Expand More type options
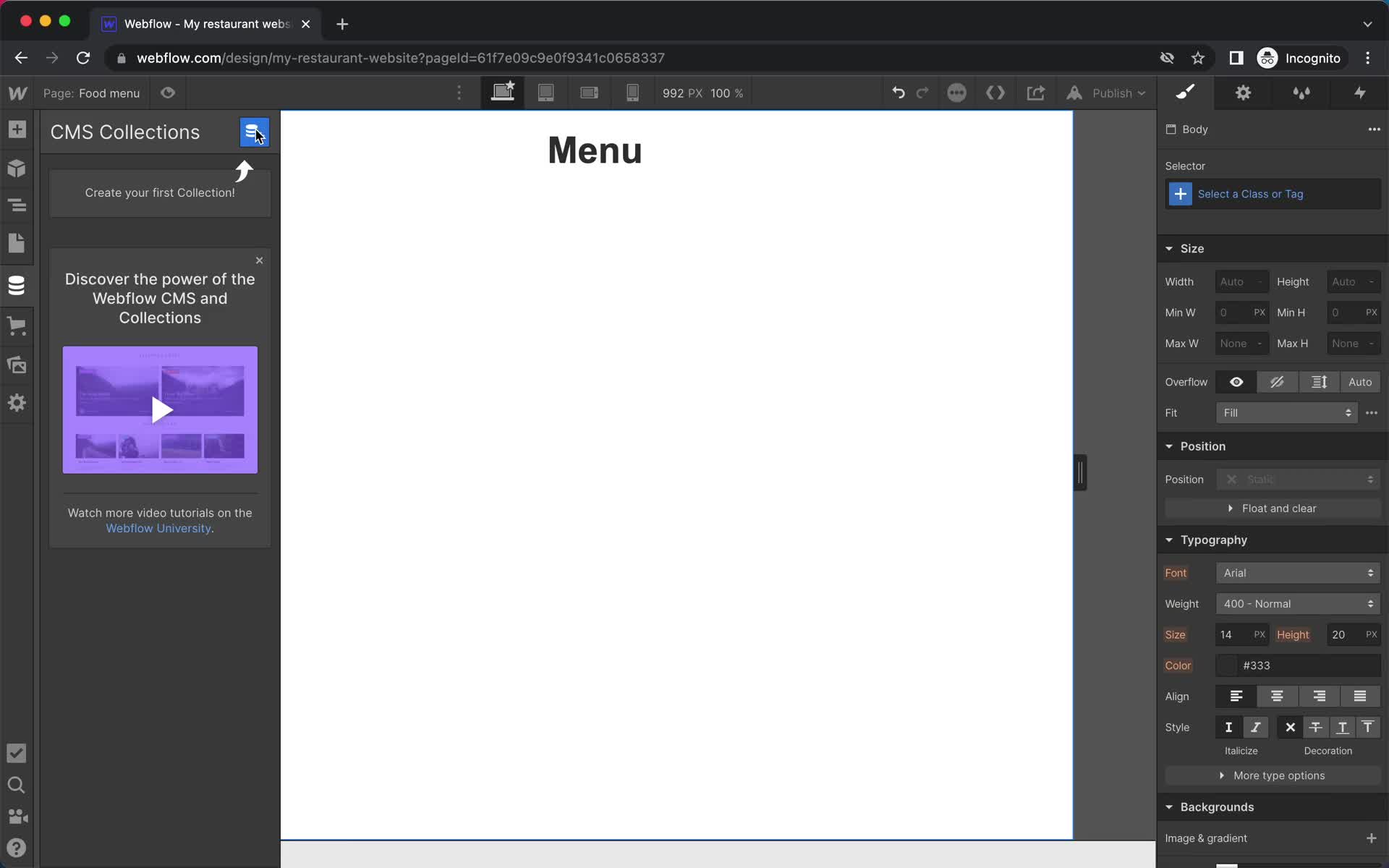This screenshot has width=1389, height=868. [x=1273, y=775]
